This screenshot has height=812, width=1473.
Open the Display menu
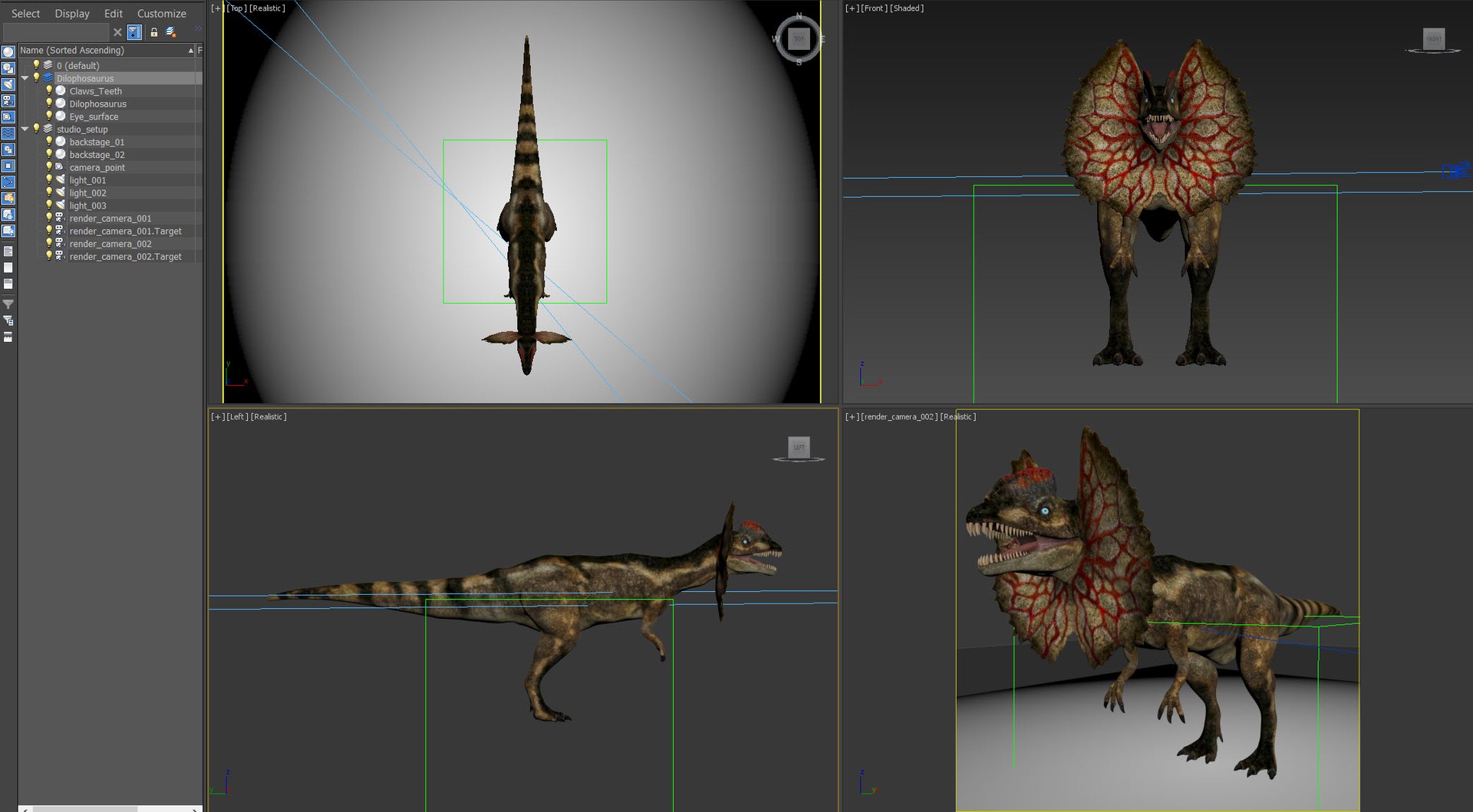tap(72, 14)
